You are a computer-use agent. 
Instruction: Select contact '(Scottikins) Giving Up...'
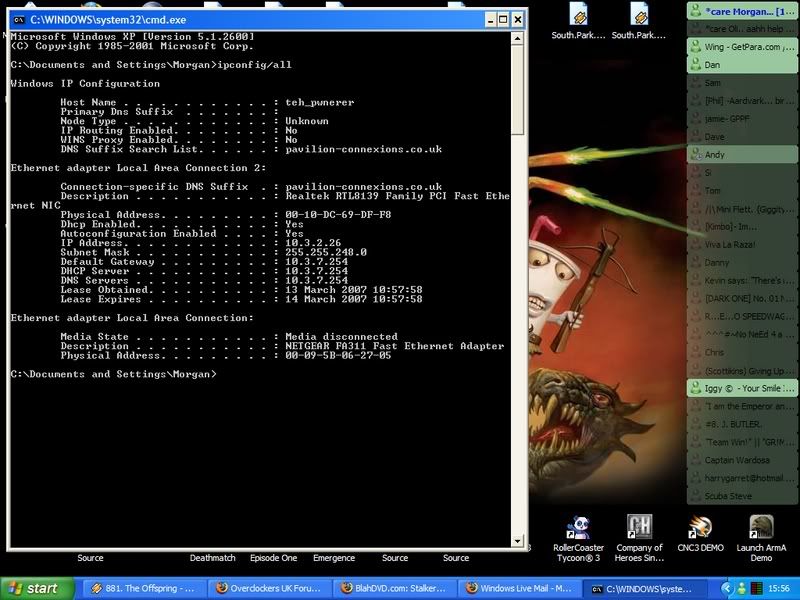[x=742, y=370]
